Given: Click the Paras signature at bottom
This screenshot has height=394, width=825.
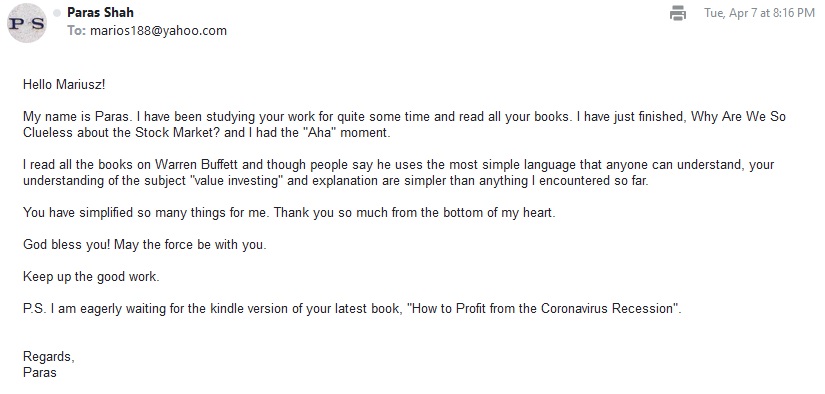Looking at the screenshot, I should click(39, 373).
